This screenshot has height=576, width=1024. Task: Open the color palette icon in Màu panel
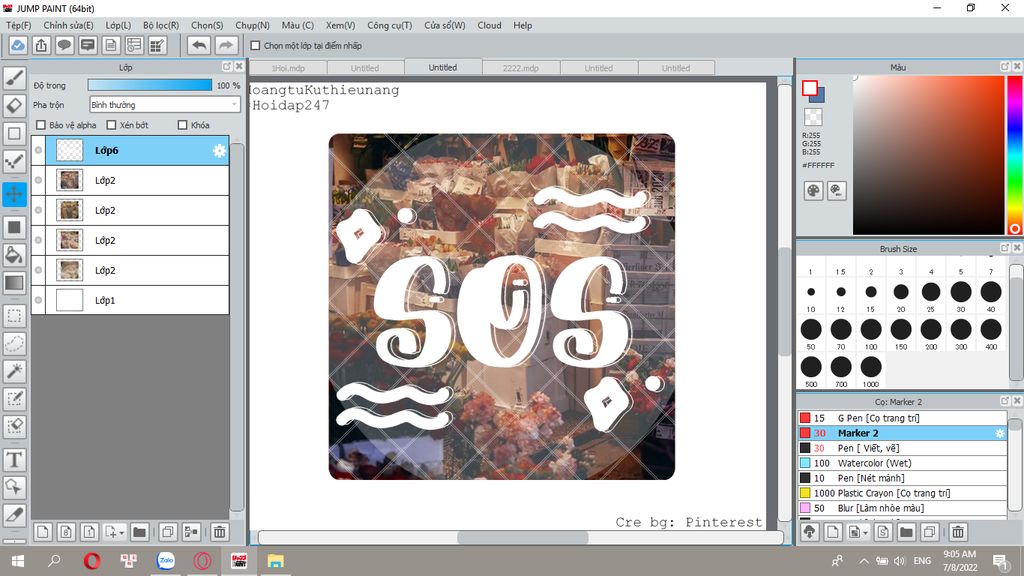[813, 191]
